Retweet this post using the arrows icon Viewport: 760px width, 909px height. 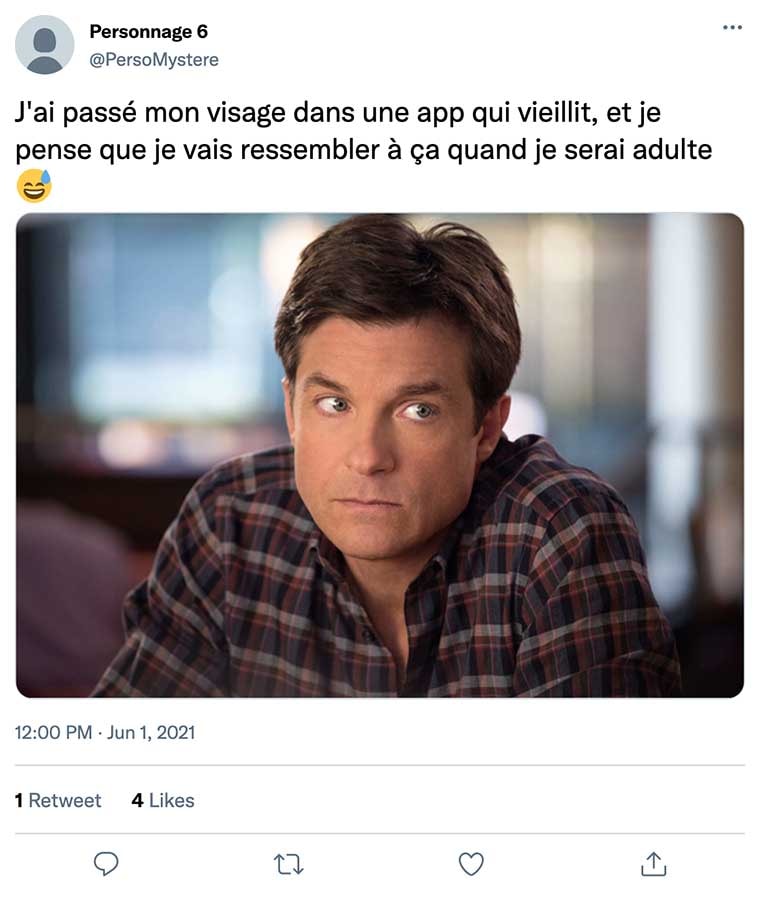288,863
